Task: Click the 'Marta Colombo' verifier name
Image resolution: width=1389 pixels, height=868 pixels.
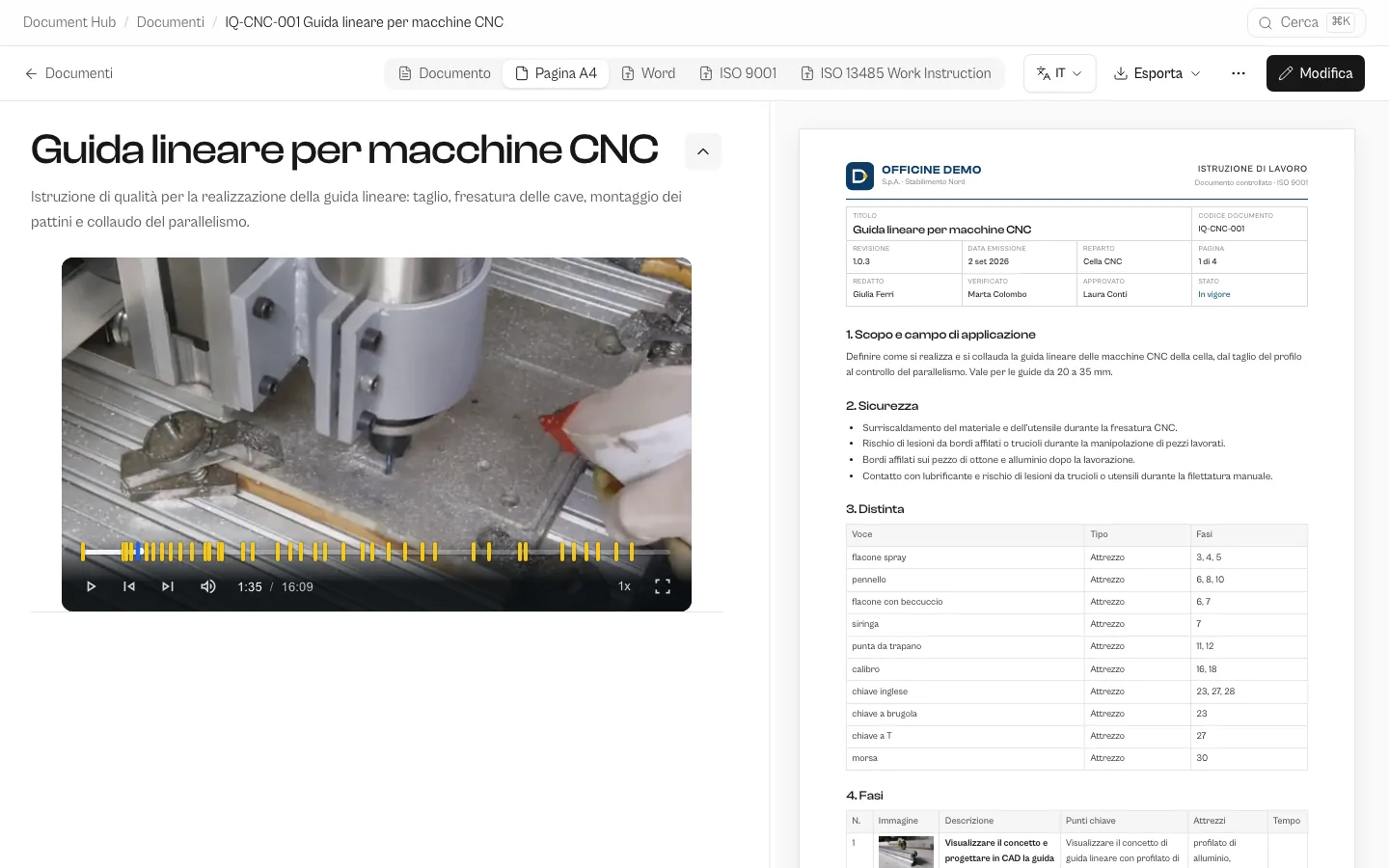Action: pyautogui.click(x=997, y=294)
